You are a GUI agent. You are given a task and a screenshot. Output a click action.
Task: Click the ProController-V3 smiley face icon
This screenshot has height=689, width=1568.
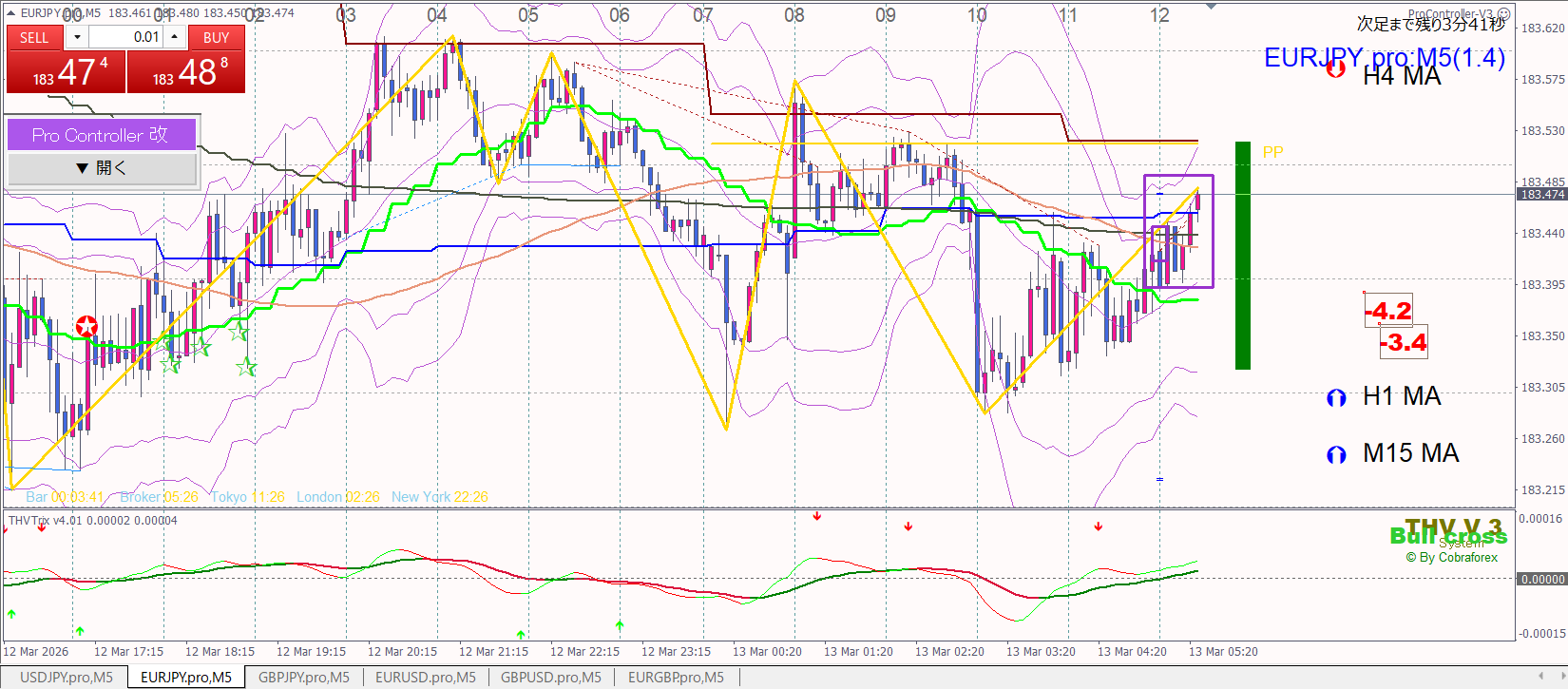1504,14
